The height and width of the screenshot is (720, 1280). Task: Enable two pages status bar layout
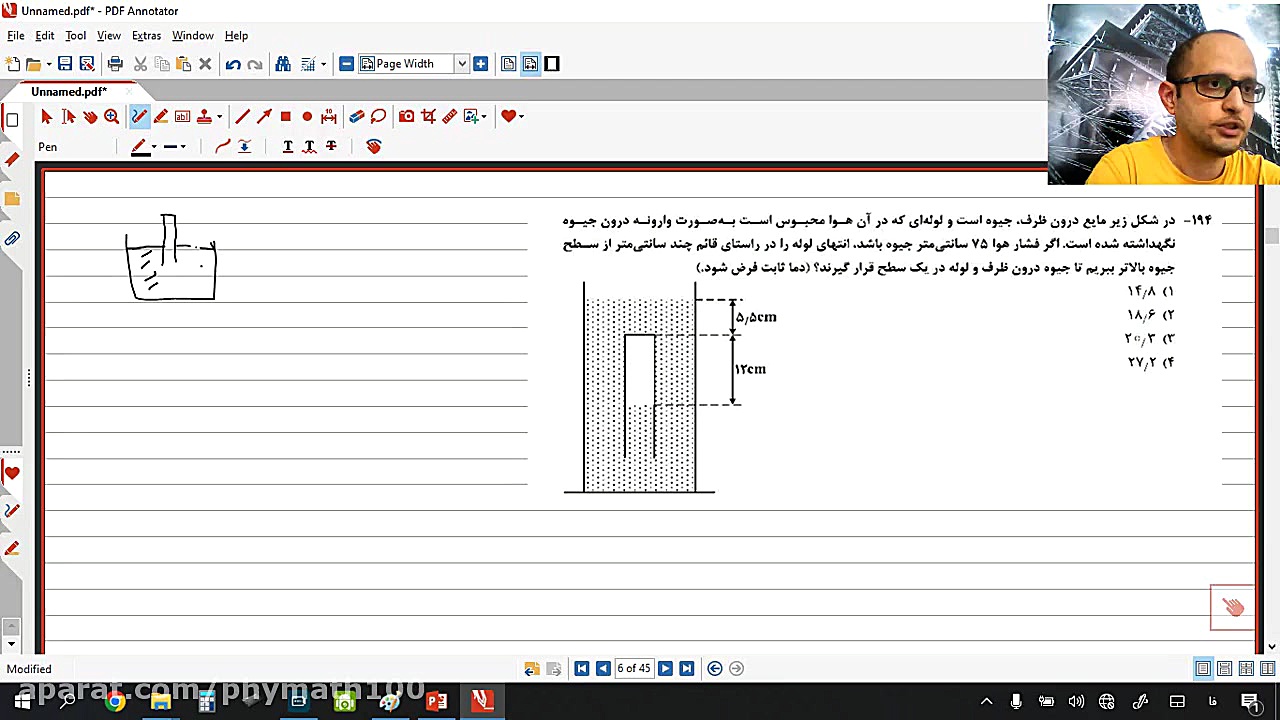1246,669
